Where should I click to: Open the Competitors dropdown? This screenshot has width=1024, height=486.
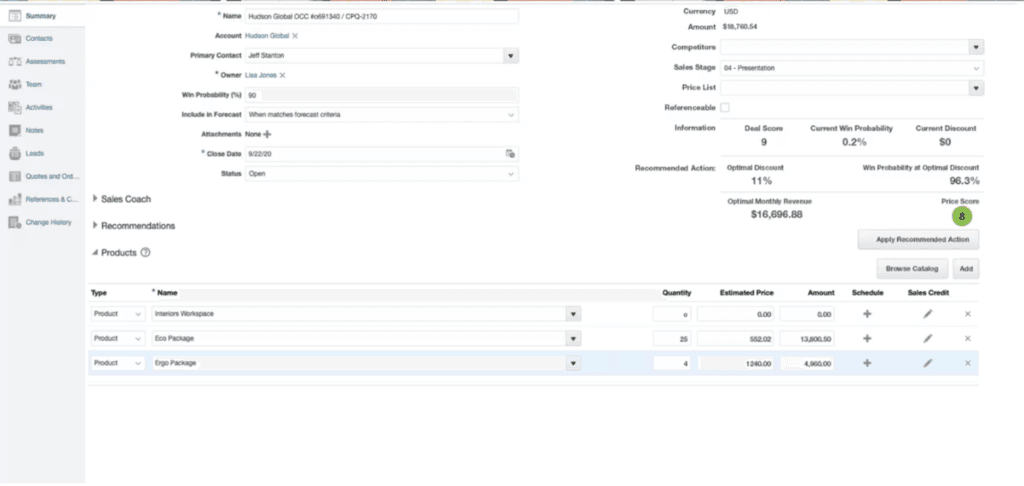976,48
